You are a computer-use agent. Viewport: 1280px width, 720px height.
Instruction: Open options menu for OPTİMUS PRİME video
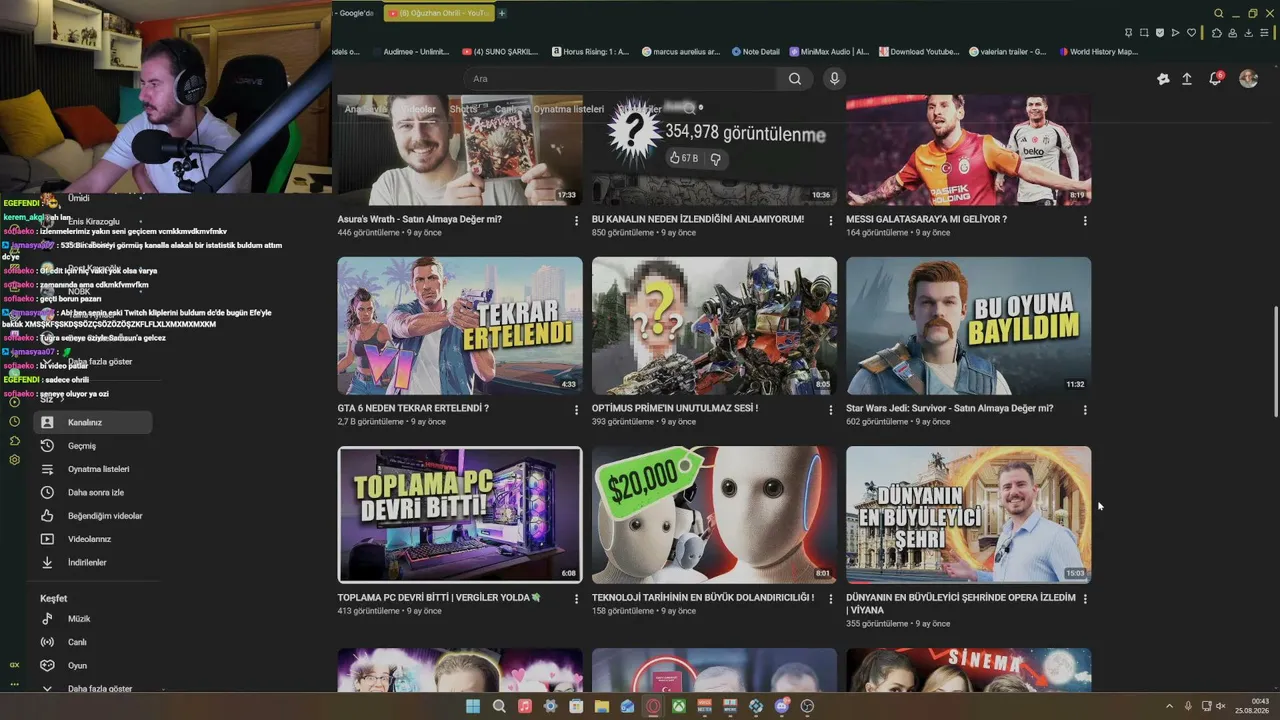click(830, 410)
